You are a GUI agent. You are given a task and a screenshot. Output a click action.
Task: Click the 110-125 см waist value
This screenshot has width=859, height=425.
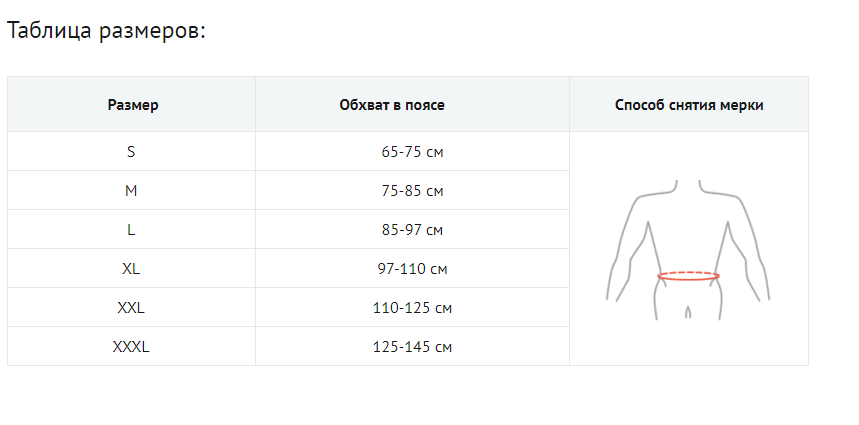[x=412, y=308]
